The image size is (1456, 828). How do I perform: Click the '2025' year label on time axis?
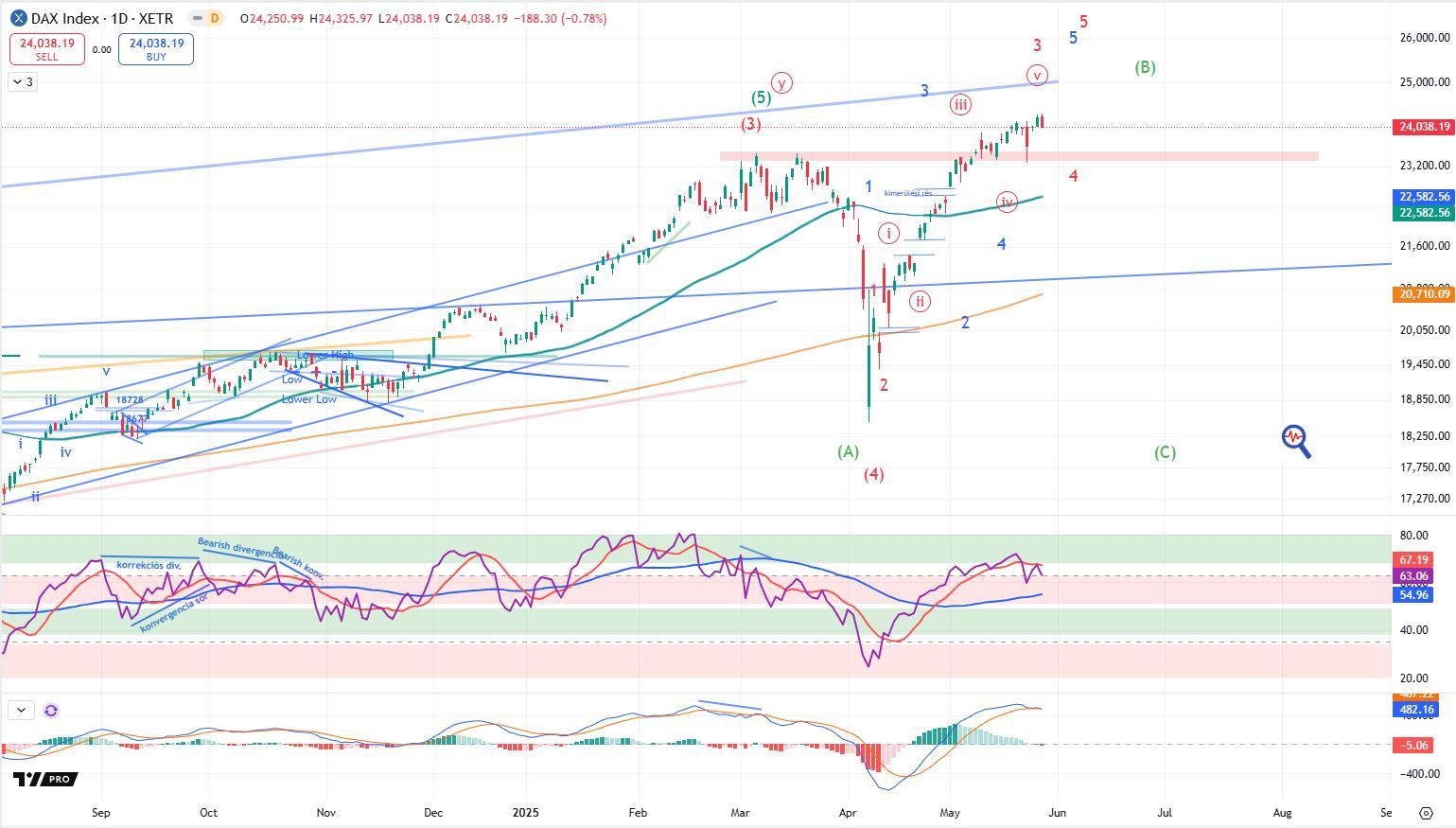click(x=525, y=813)
